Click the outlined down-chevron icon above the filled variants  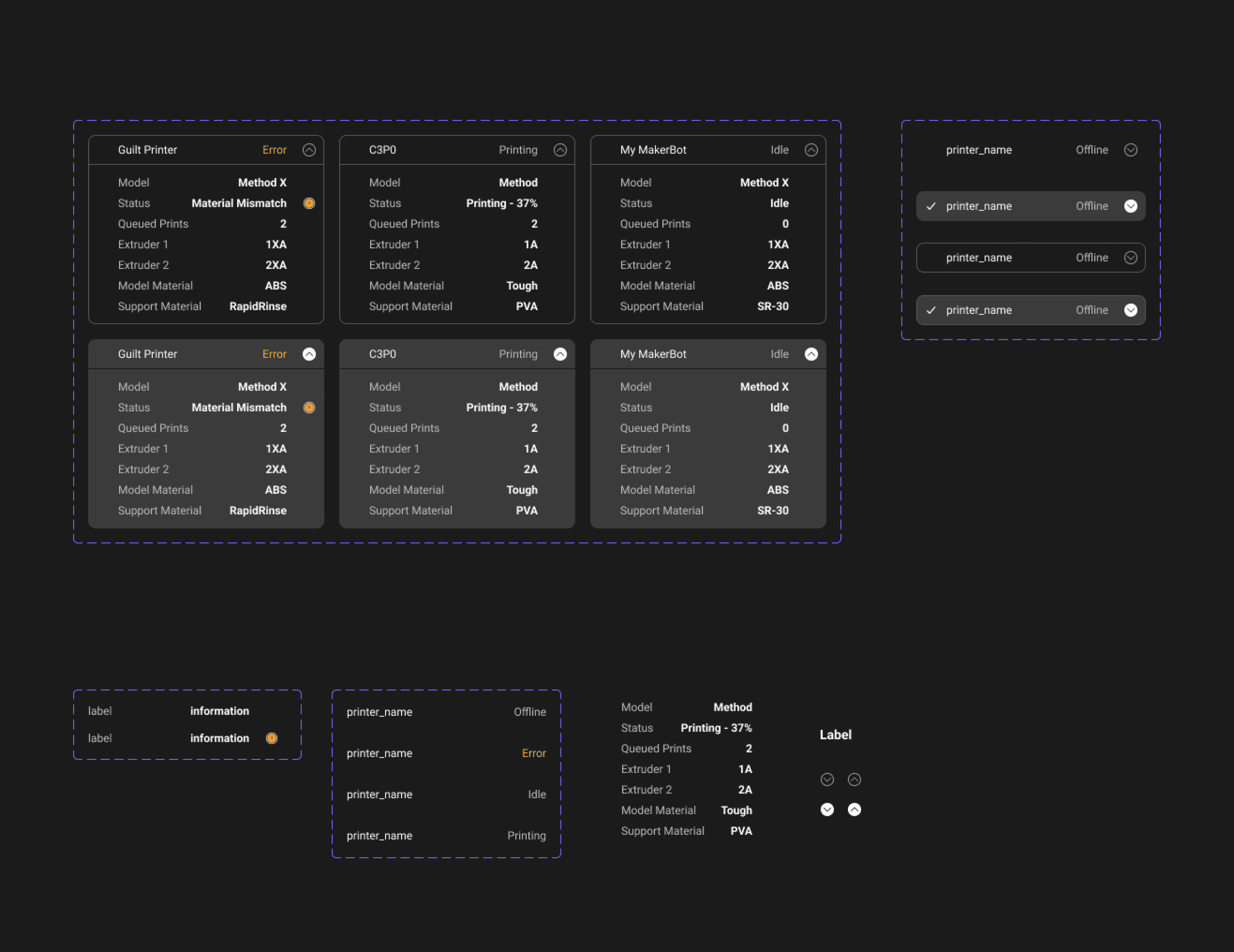point(827,780)
